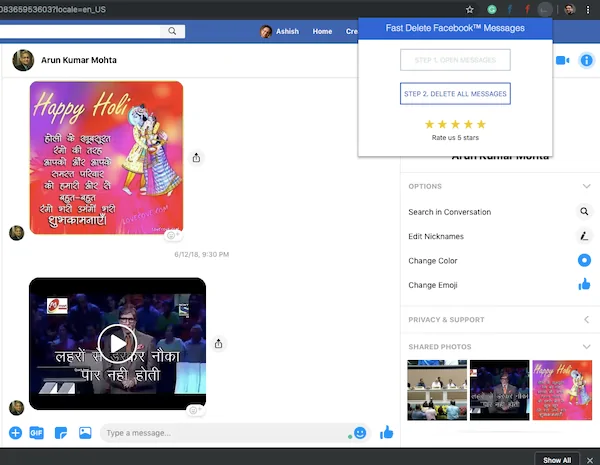Open Chrome's three-dot menu
600x465 pixels.
coord(588,10)
